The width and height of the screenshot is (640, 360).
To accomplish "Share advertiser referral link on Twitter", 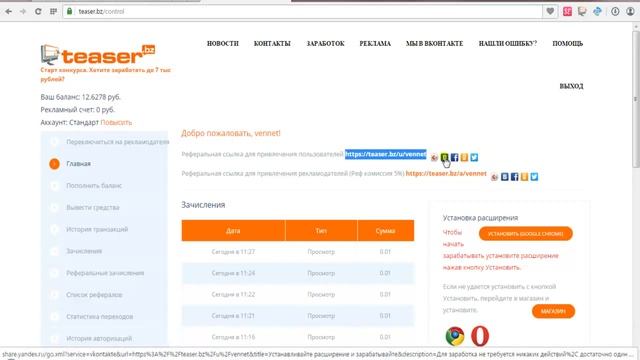I will click(x=534, y=177).
